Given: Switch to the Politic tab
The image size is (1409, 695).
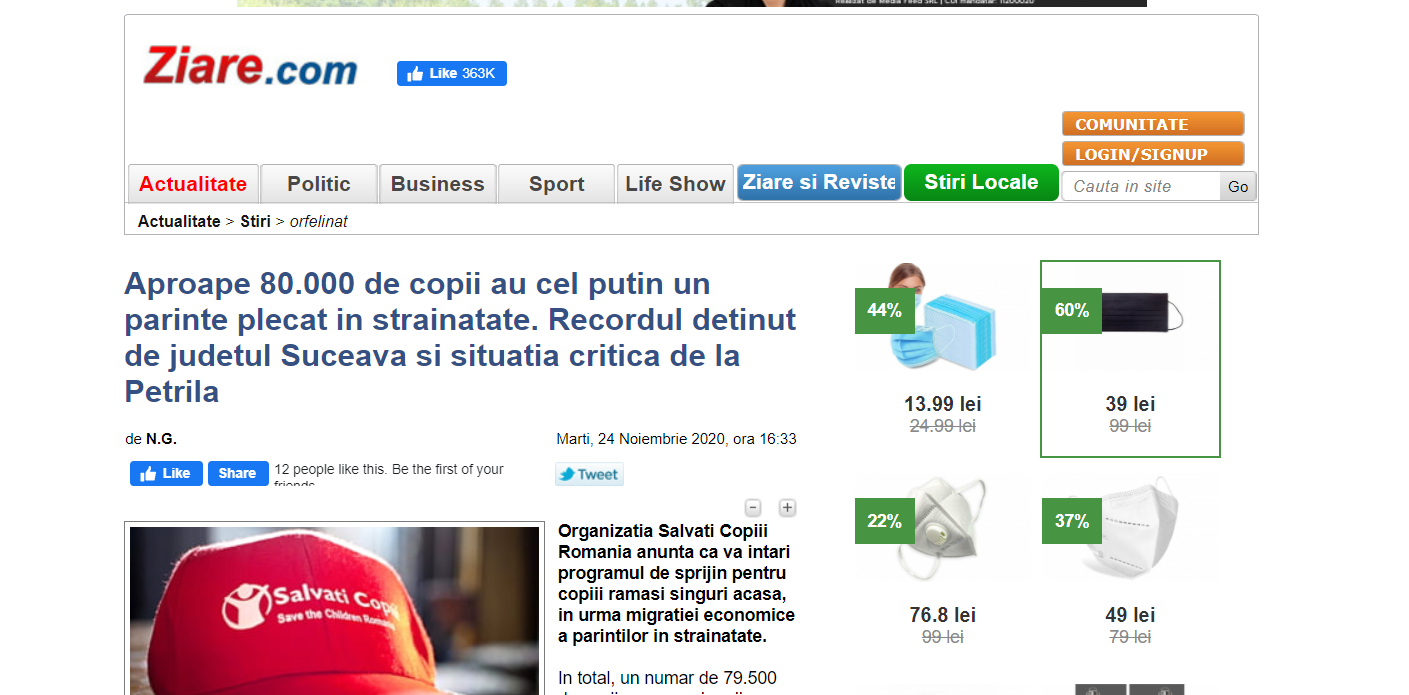Looking at the screenshot, I should pos(319,184).
